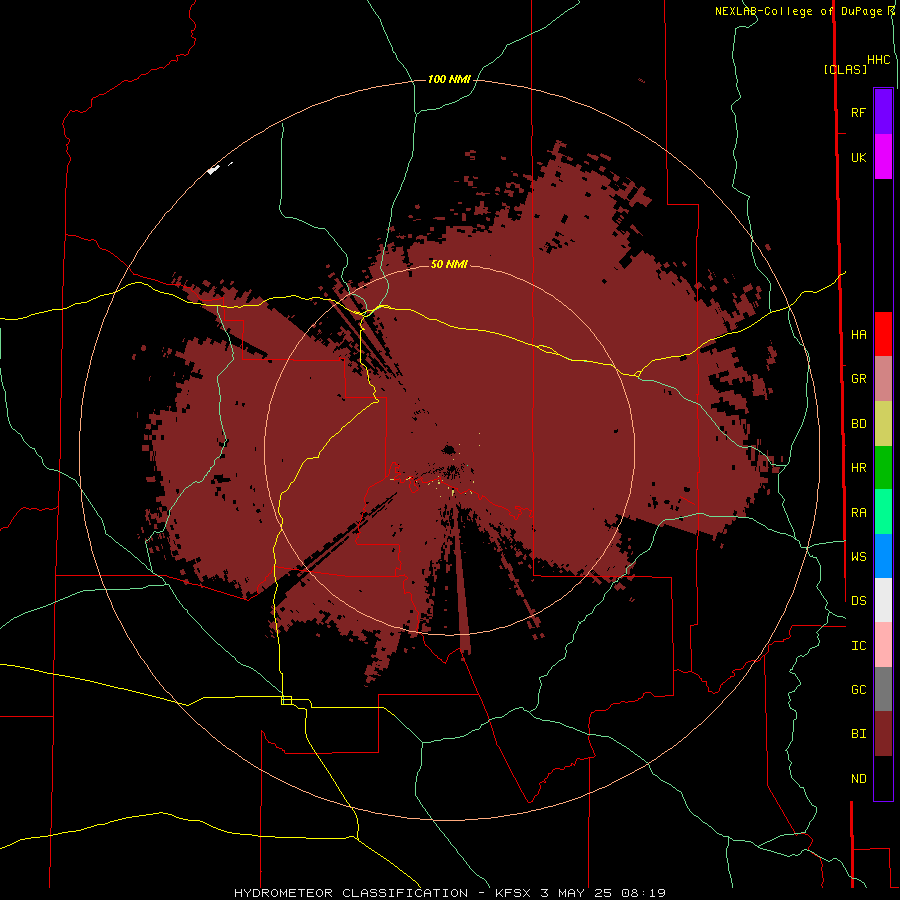Click the KFSX station identifier in the footer

click(x=514, y=893)
